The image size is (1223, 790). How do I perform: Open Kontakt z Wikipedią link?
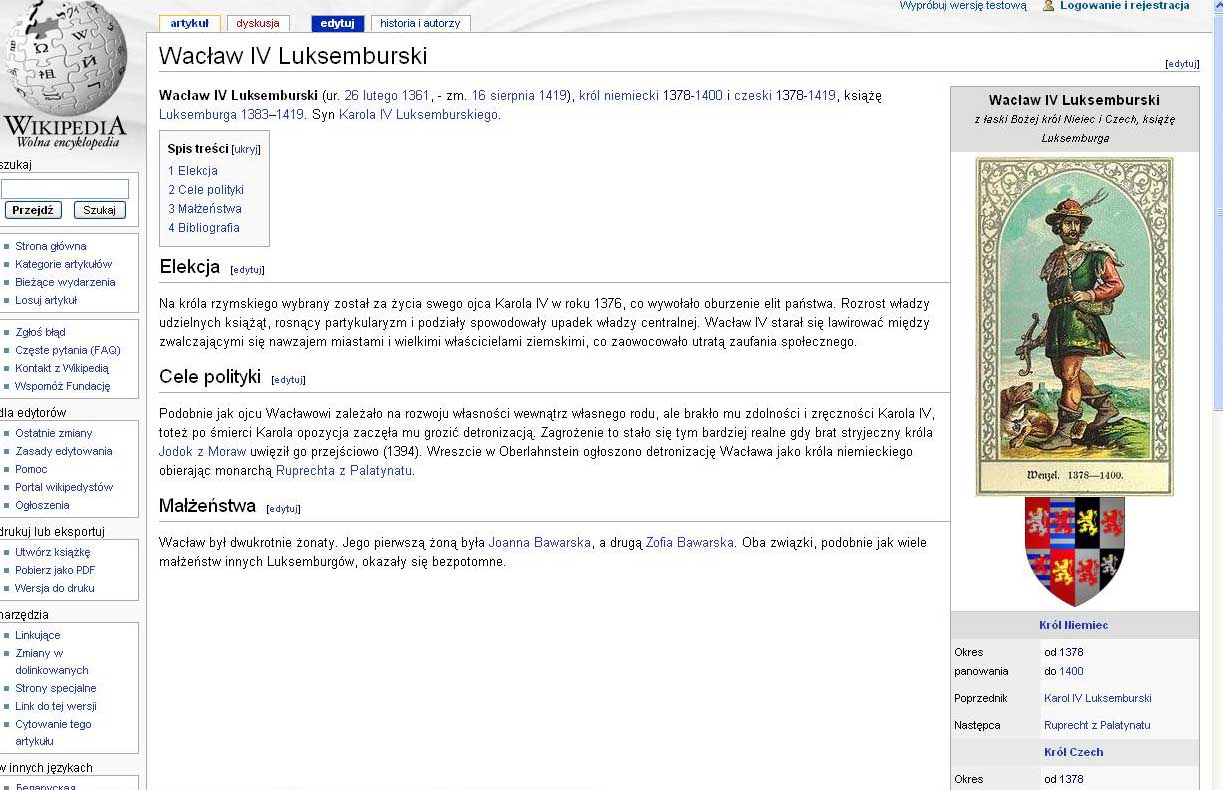click(x=62, y=368)
